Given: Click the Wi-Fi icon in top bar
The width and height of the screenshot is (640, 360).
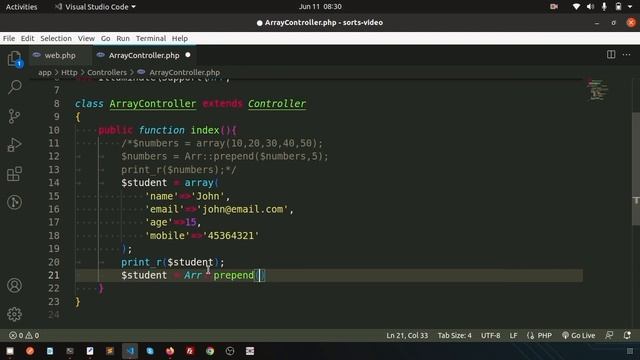Looking at the screenshot, I should tap(576, 7).
